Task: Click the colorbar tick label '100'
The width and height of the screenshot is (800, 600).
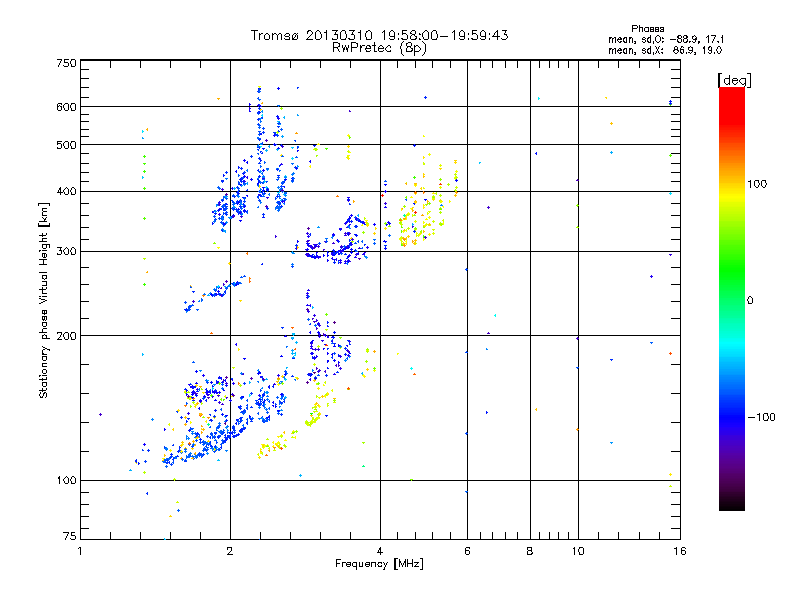Action: [x=757, y=184]
